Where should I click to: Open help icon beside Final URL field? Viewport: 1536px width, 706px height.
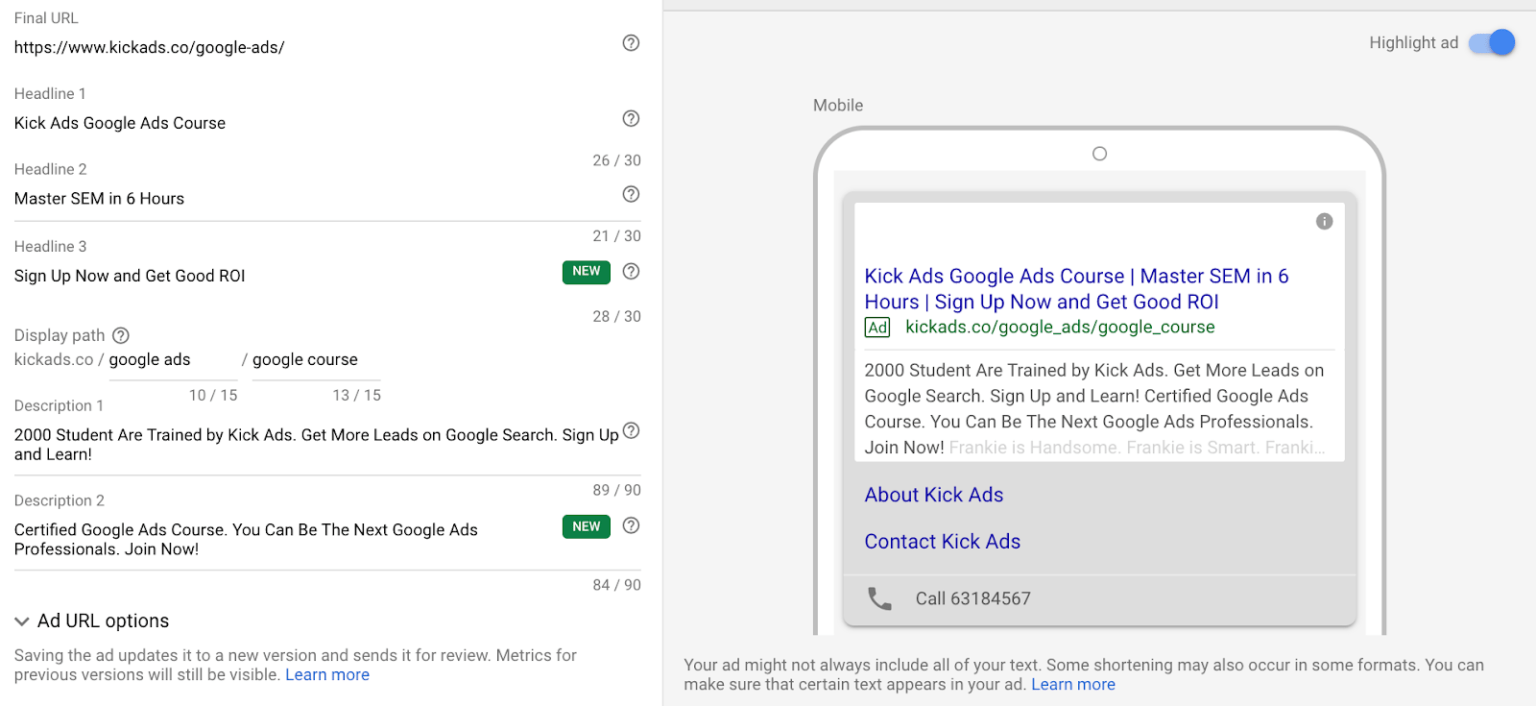631,43
